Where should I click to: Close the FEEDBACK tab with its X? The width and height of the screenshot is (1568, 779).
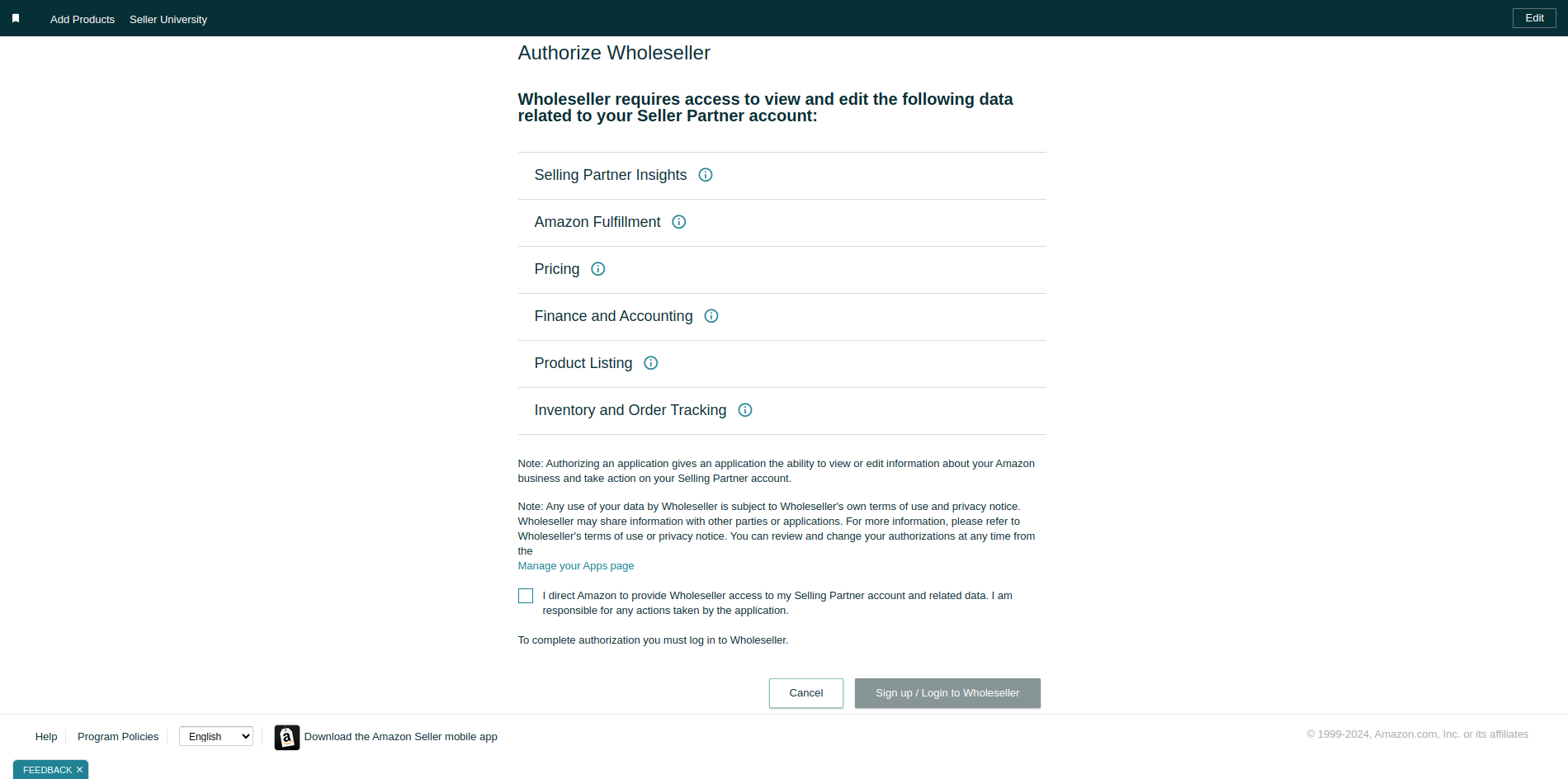coord(79,770)
